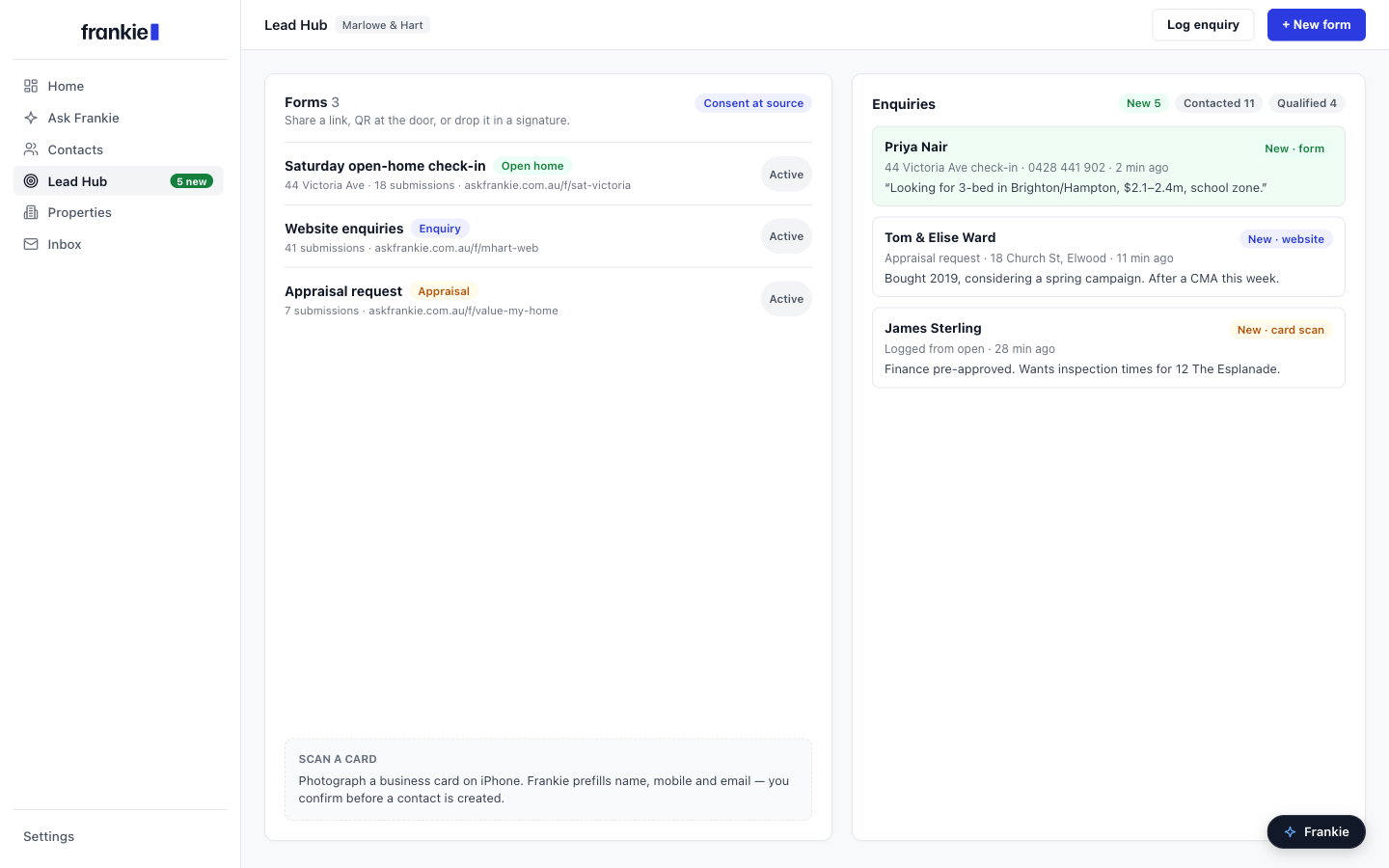Click the Contacts people icon
This screenshot has height=868, width=1389.
31,149
